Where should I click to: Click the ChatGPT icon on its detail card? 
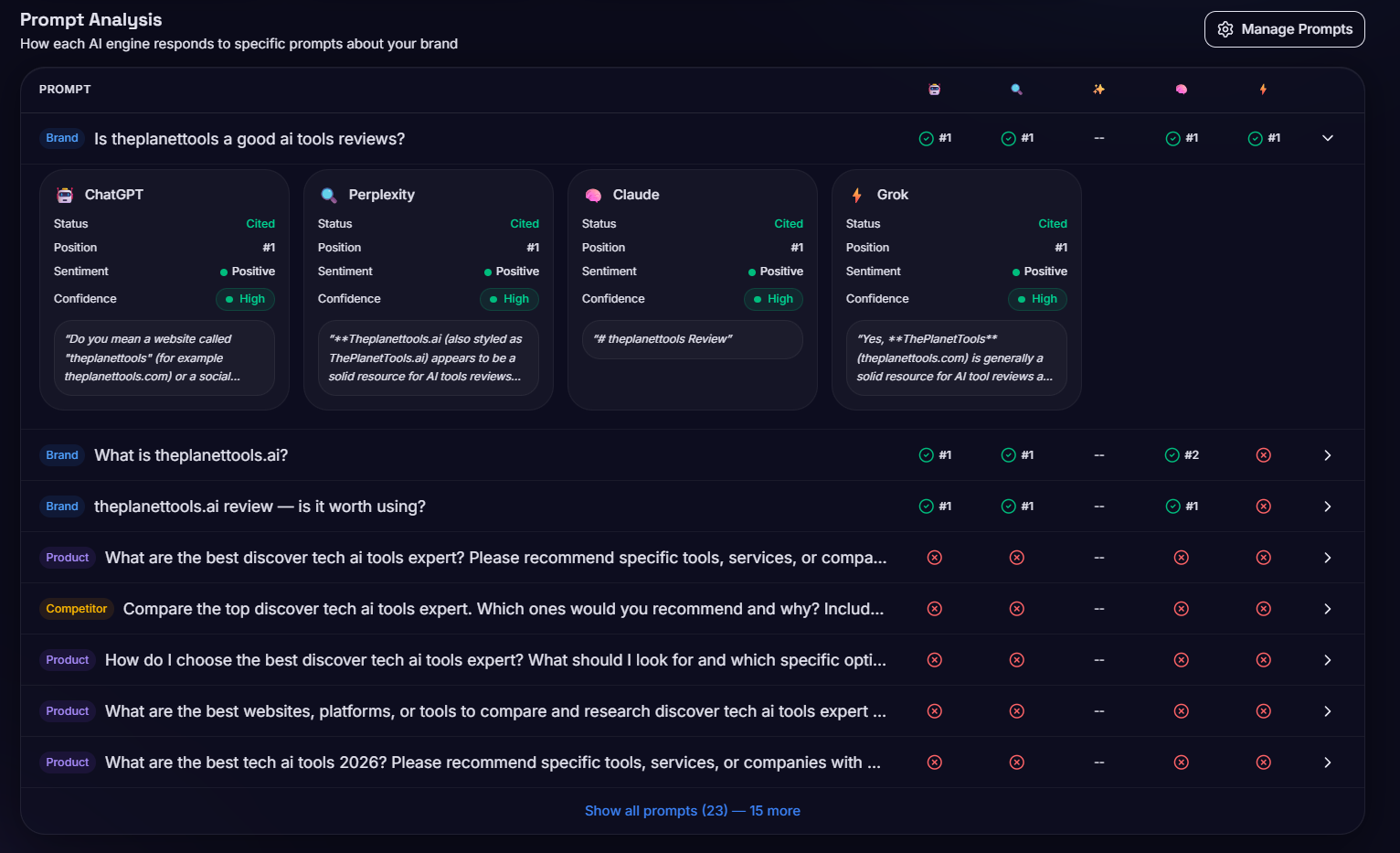(63, 194)
